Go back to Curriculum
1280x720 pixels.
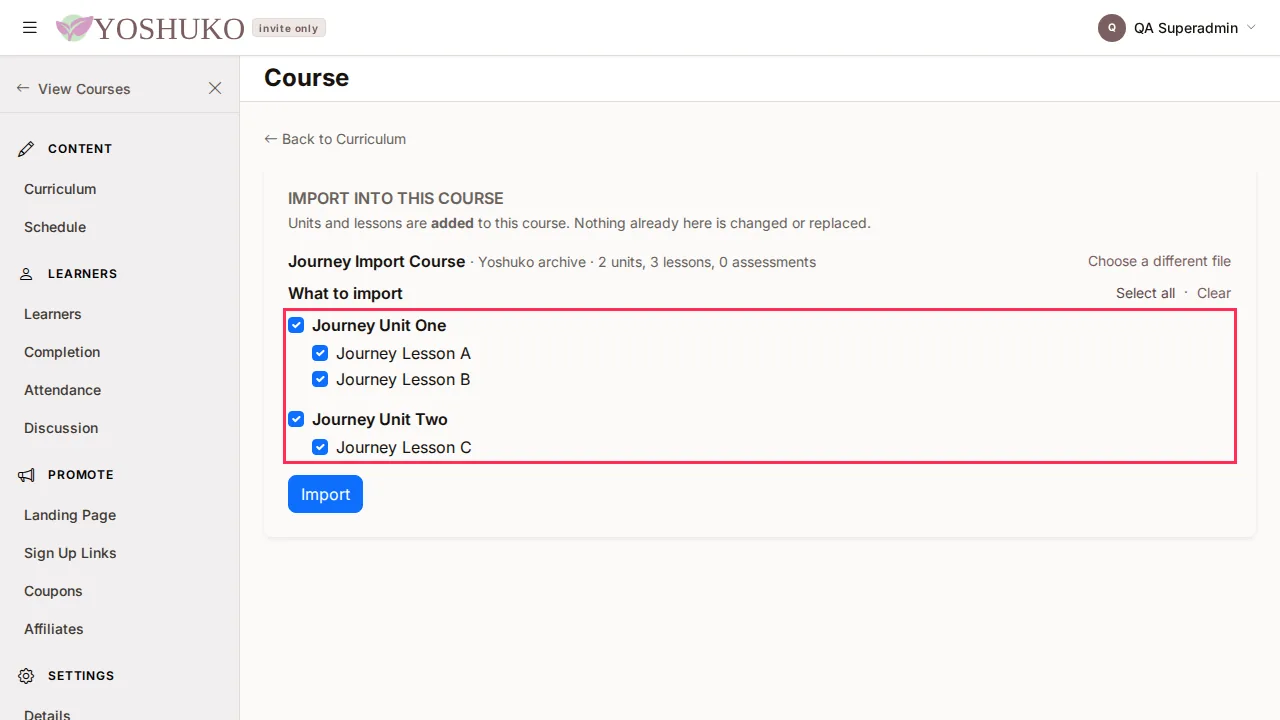[x=335, y=139]
